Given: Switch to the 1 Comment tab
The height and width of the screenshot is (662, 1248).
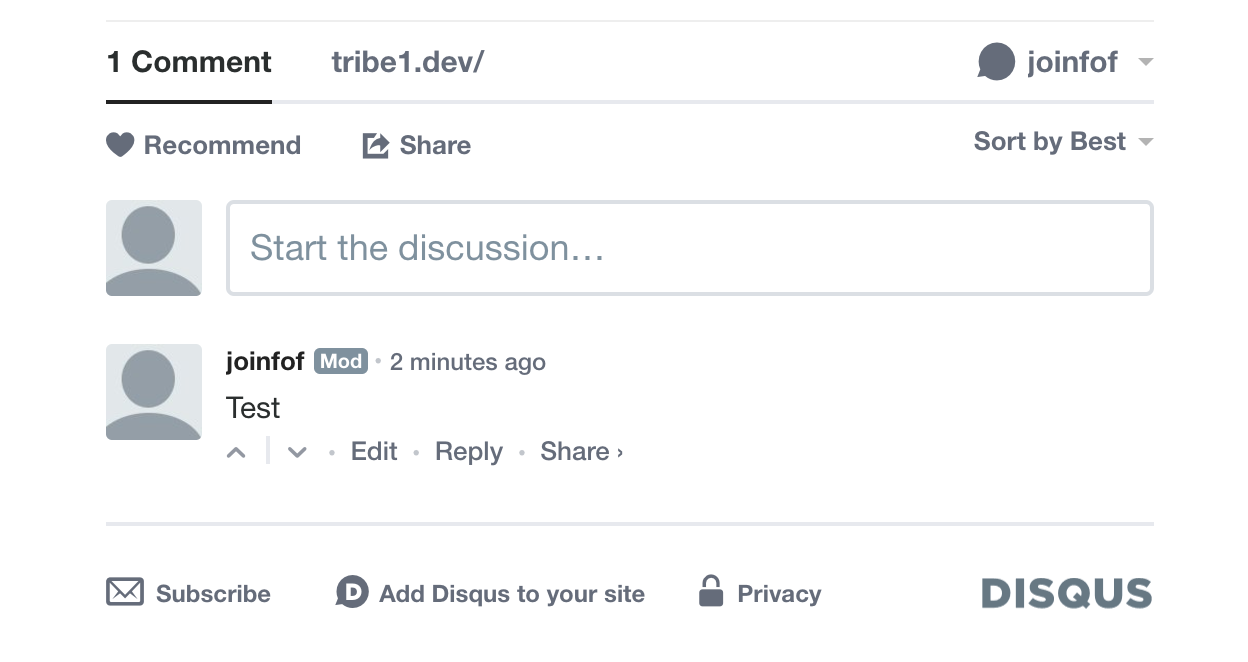Looking at the screenshot, I should 189,62.
